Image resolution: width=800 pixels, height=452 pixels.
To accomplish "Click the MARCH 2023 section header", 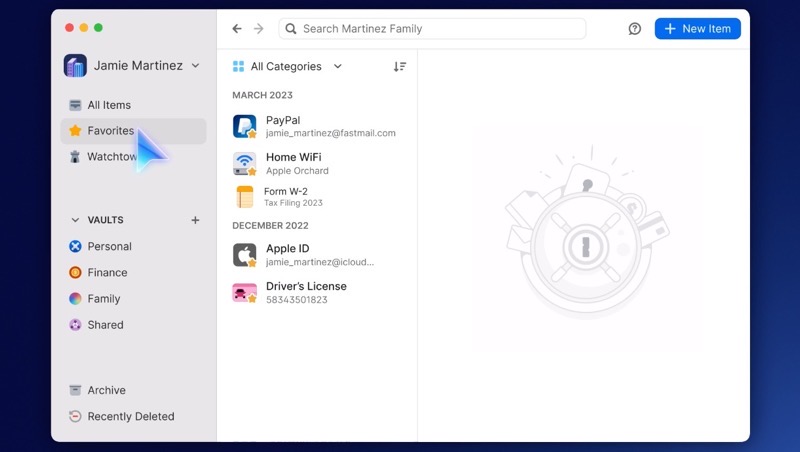I will (x=262, y=95).
